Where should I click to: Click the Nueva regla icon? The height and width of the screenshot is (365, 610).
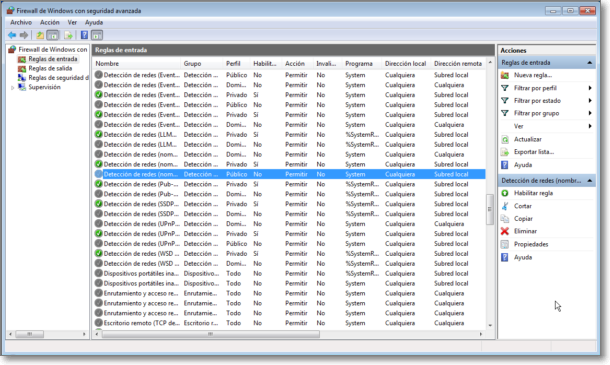505,75
